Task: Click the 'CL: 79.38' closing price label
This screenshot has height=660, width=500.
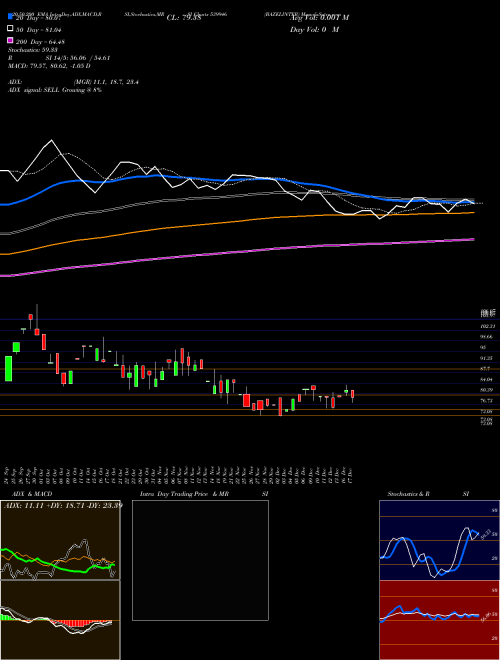Action: click(184, 18)
